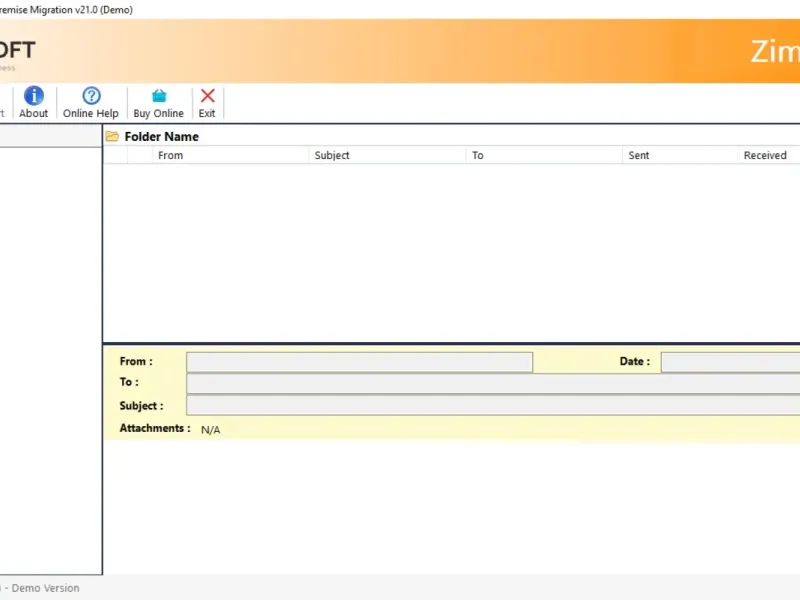Open Online Help question mark icon
Image resolution: width=800 pixels, height=600 pixels.
[x=91, y=95]
